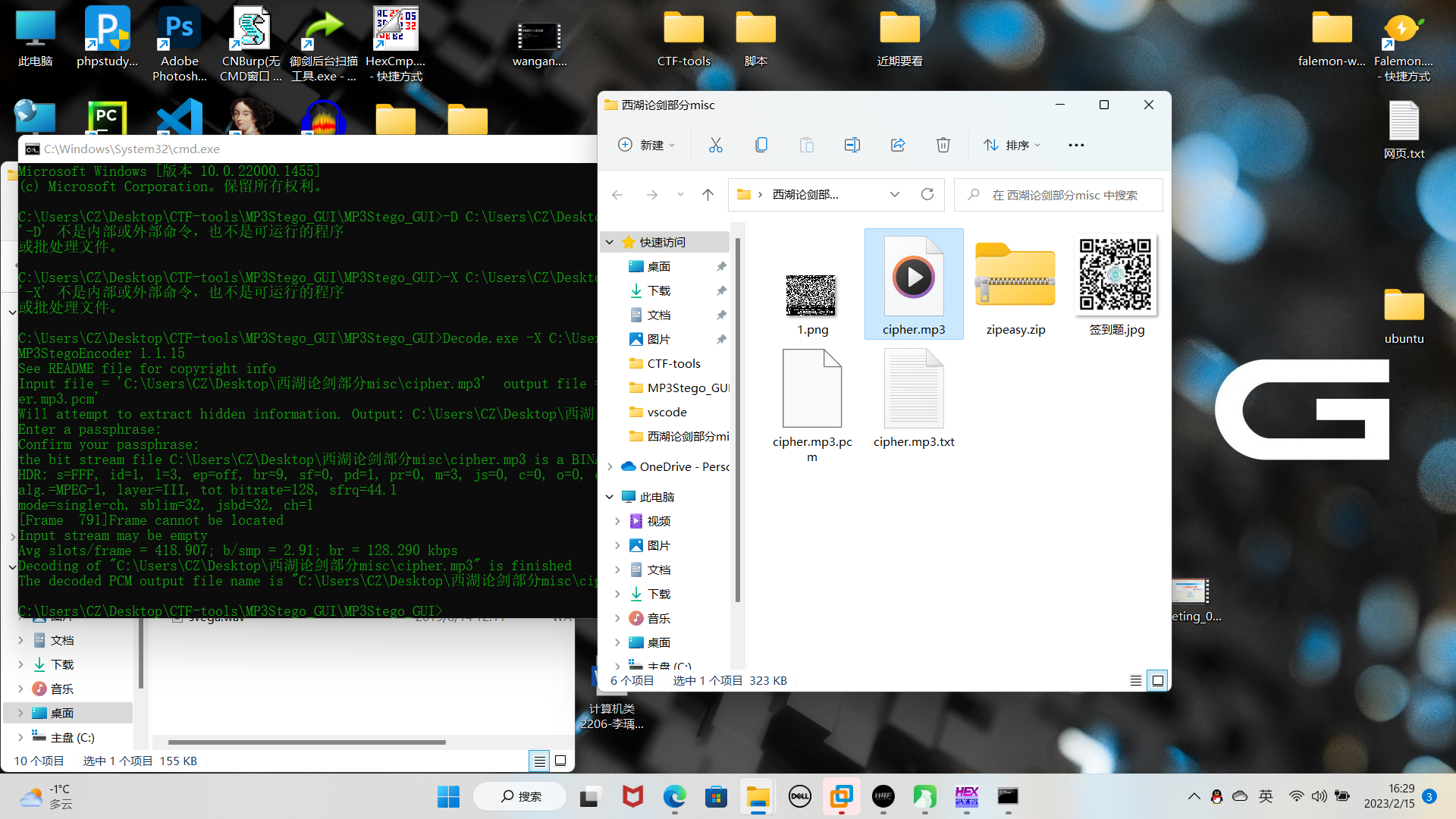Click the Copy icon in Explorer toolbar
Image resolution: width=1456 pixels, height=819 pixels.
[x=761, y=145]
